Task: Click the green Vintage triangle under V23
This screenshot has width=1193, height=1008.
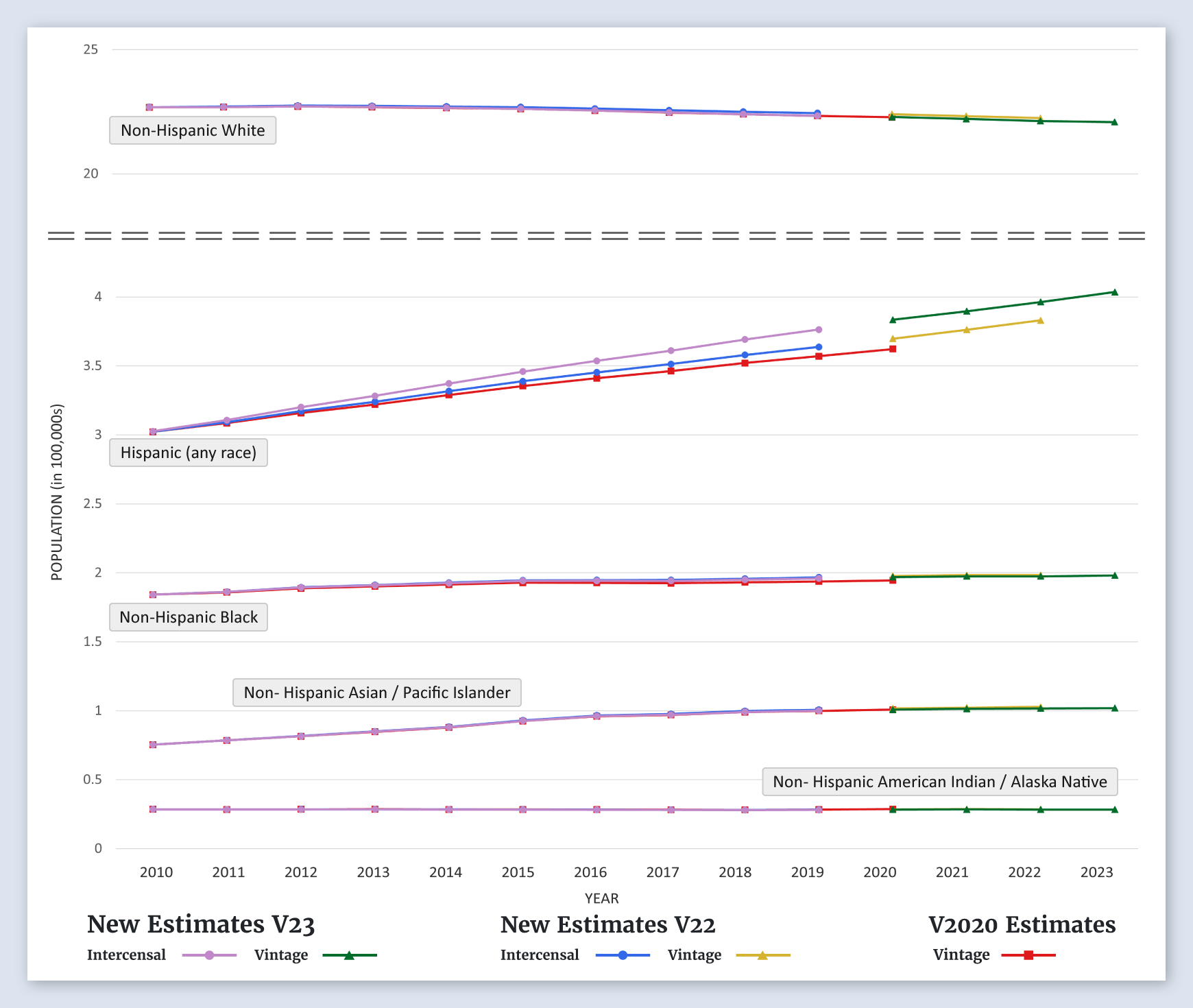Action: [349, 955]
